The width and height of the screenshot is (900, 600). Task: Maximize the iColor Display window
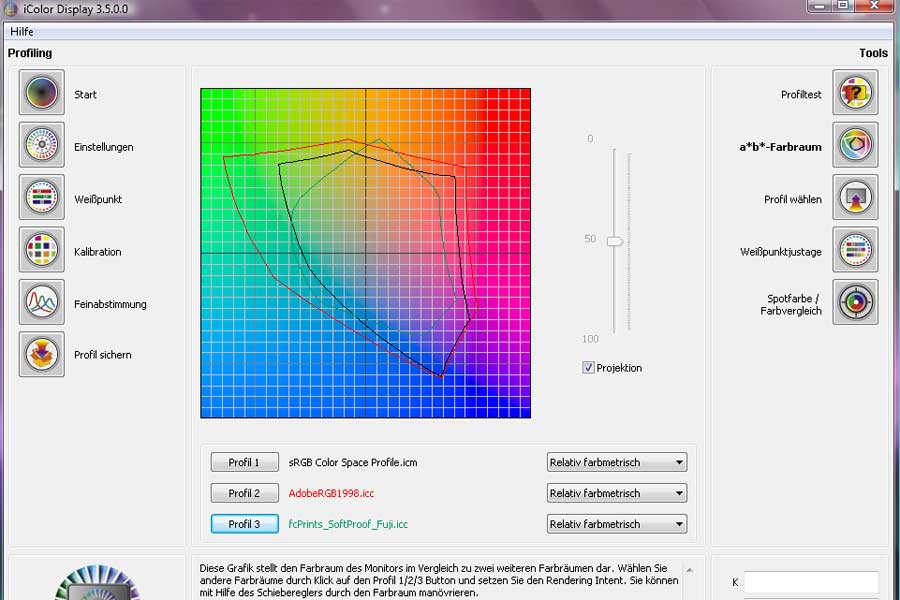843,6
